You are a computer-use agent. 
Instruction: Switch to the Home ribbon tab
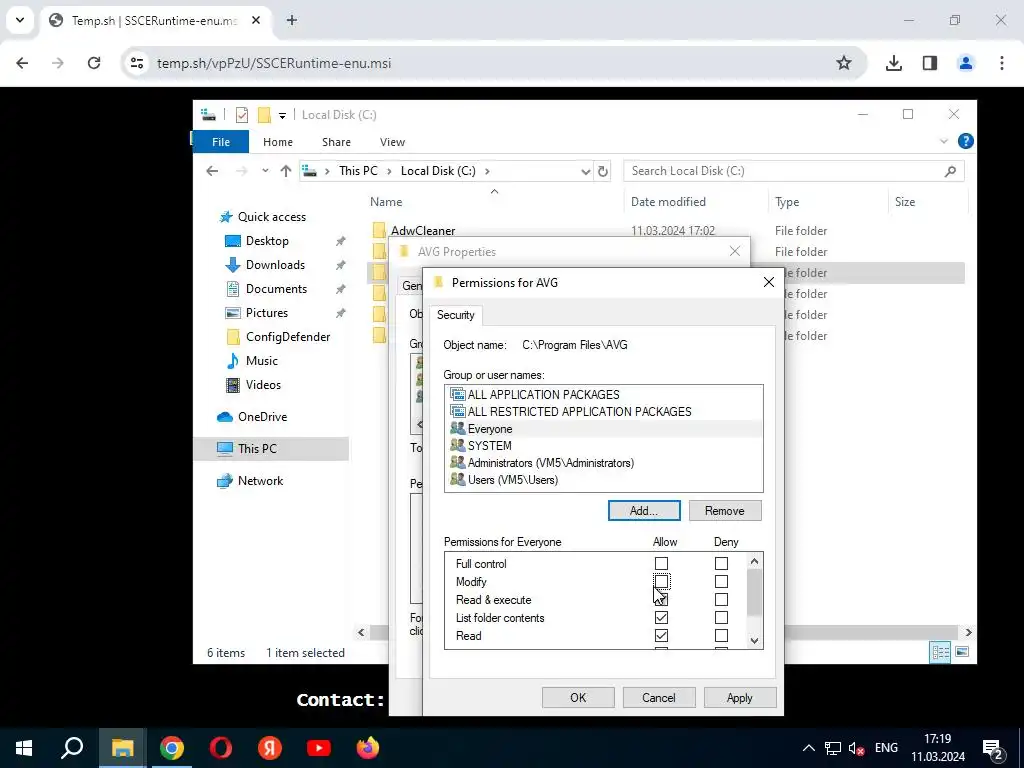tap(278, 142)
